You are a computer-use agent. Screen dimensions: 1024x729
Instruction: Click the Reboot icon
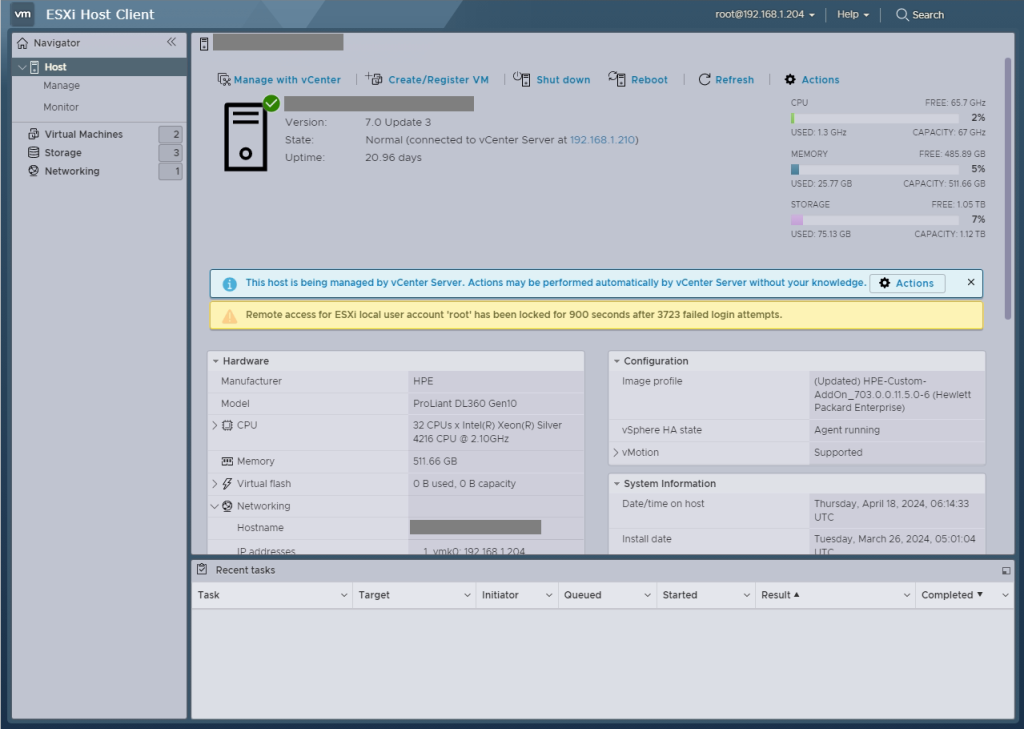click(616, 78)
